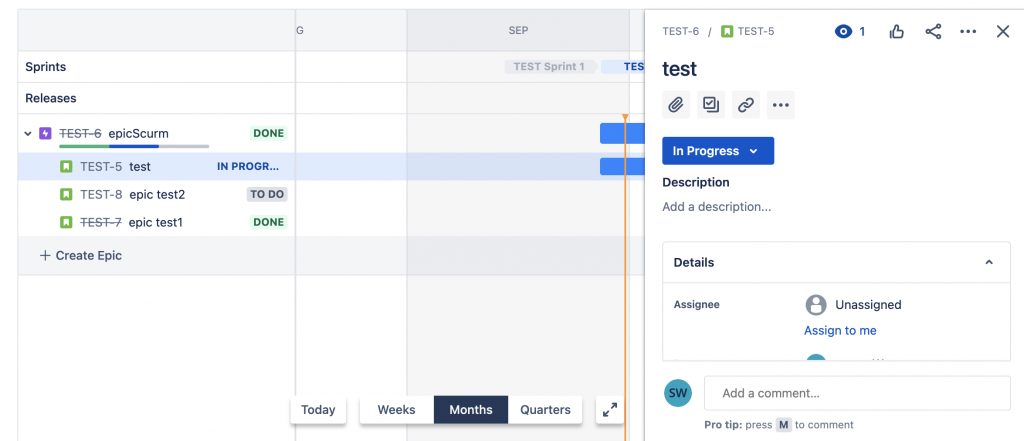
Task: Click the Today button
Action: [318, 410]
